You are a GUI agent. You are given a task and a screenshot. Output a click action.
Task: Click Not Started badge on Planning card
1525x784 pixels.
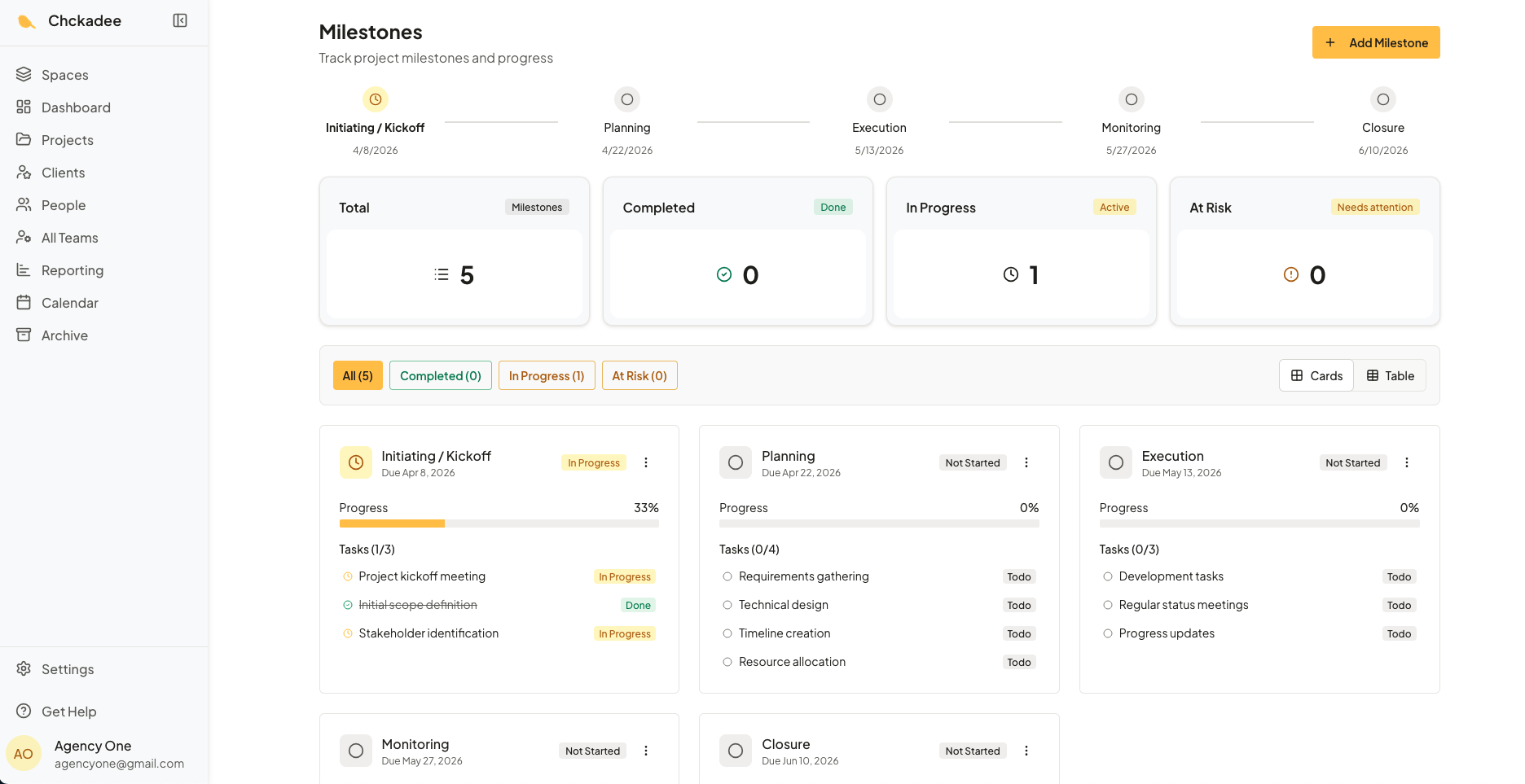click(973, 462)
